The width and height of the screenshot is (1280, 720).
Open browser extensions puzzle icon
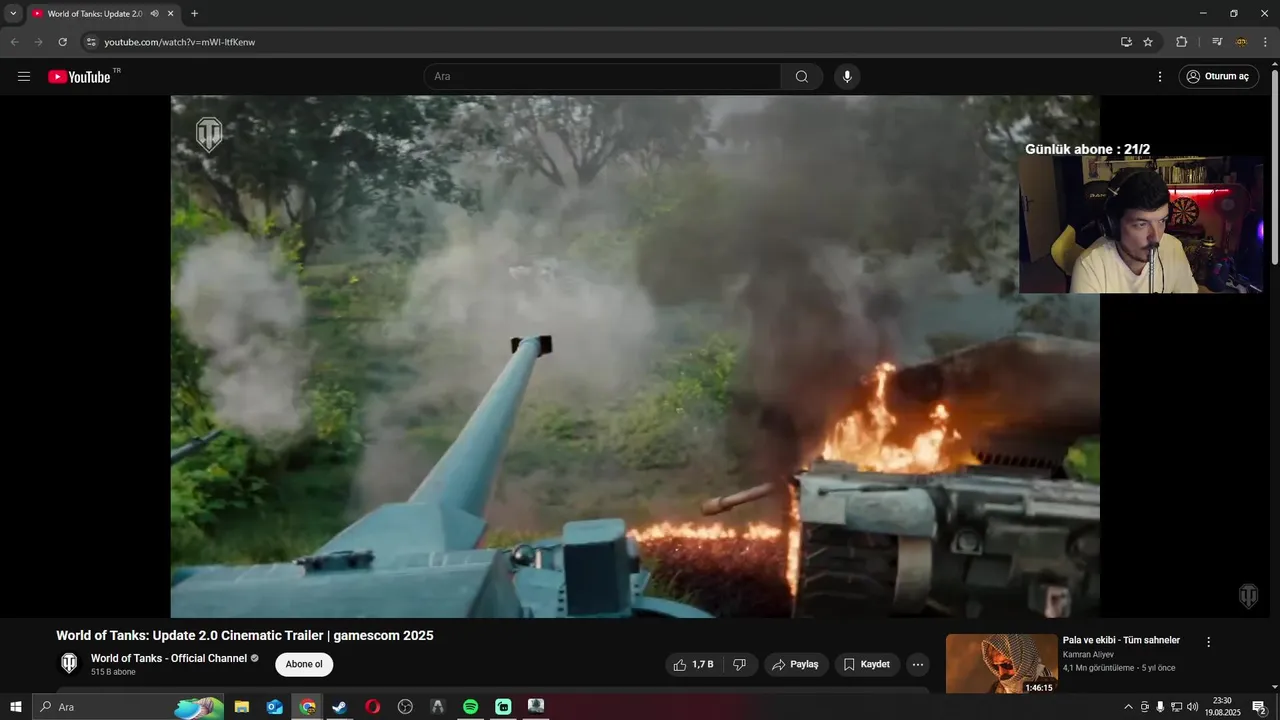click(x=1182, y=42)
